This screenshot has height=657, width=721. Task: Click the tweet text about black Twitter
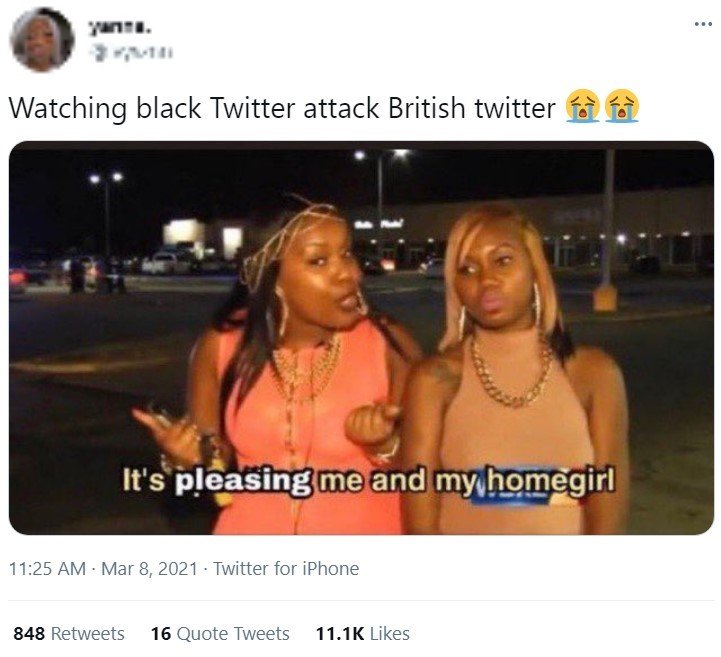point(282,108)
